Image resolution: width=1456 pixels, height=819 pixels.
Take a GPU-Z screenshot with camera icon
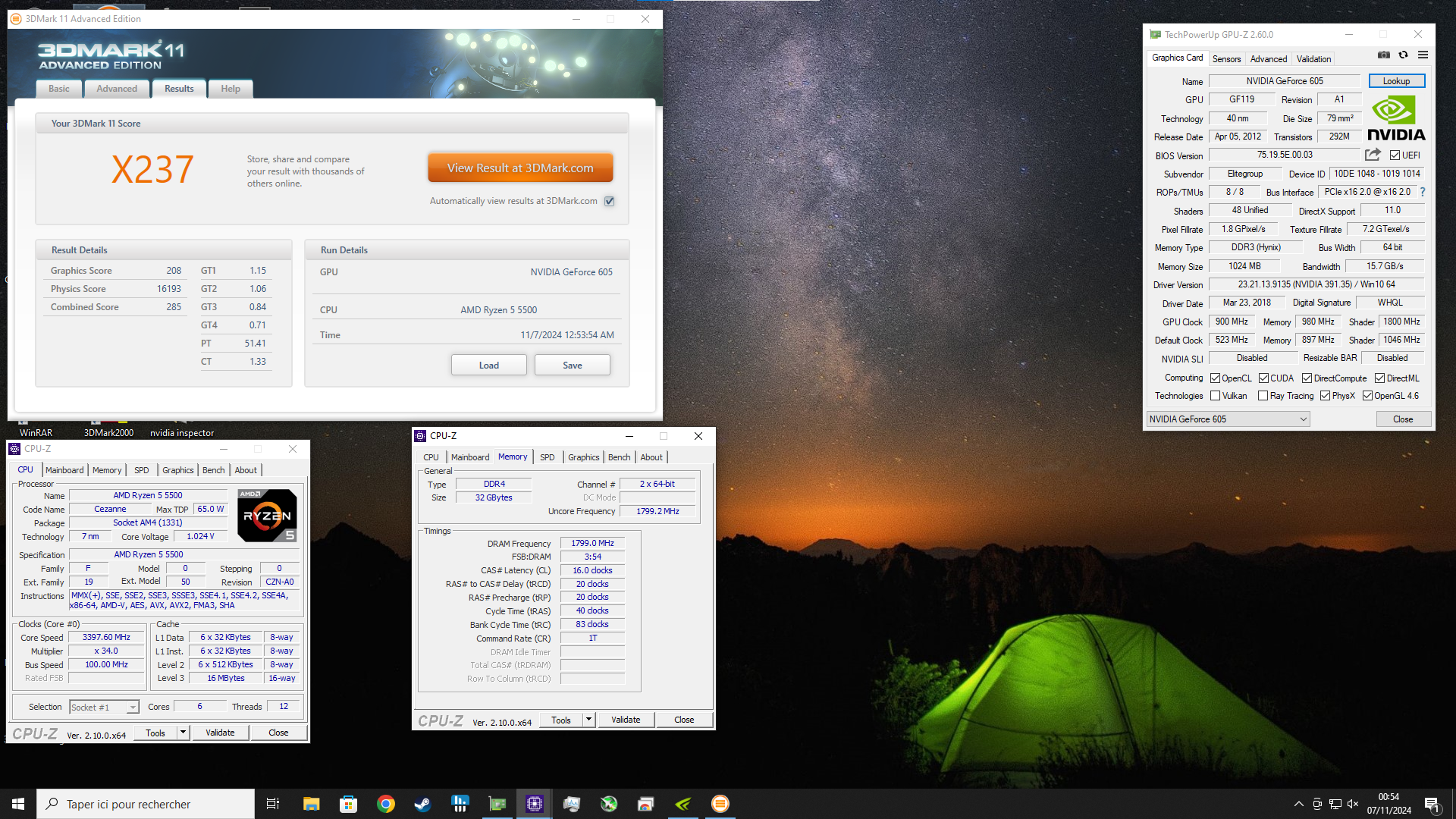pyautogui.click(x=1384, y=55)
